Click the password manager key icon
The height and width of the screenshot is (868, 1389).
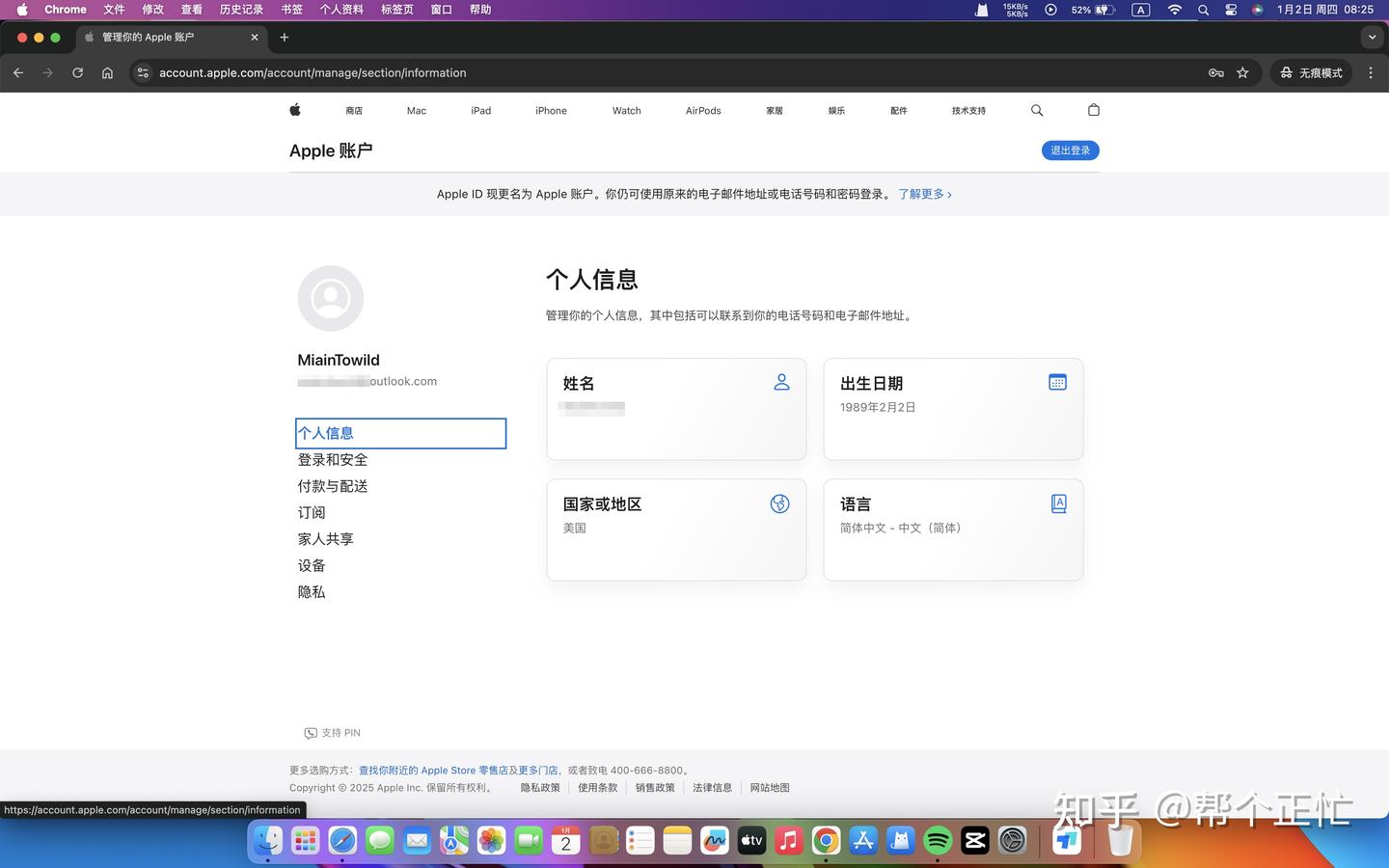pos(1215,72)
